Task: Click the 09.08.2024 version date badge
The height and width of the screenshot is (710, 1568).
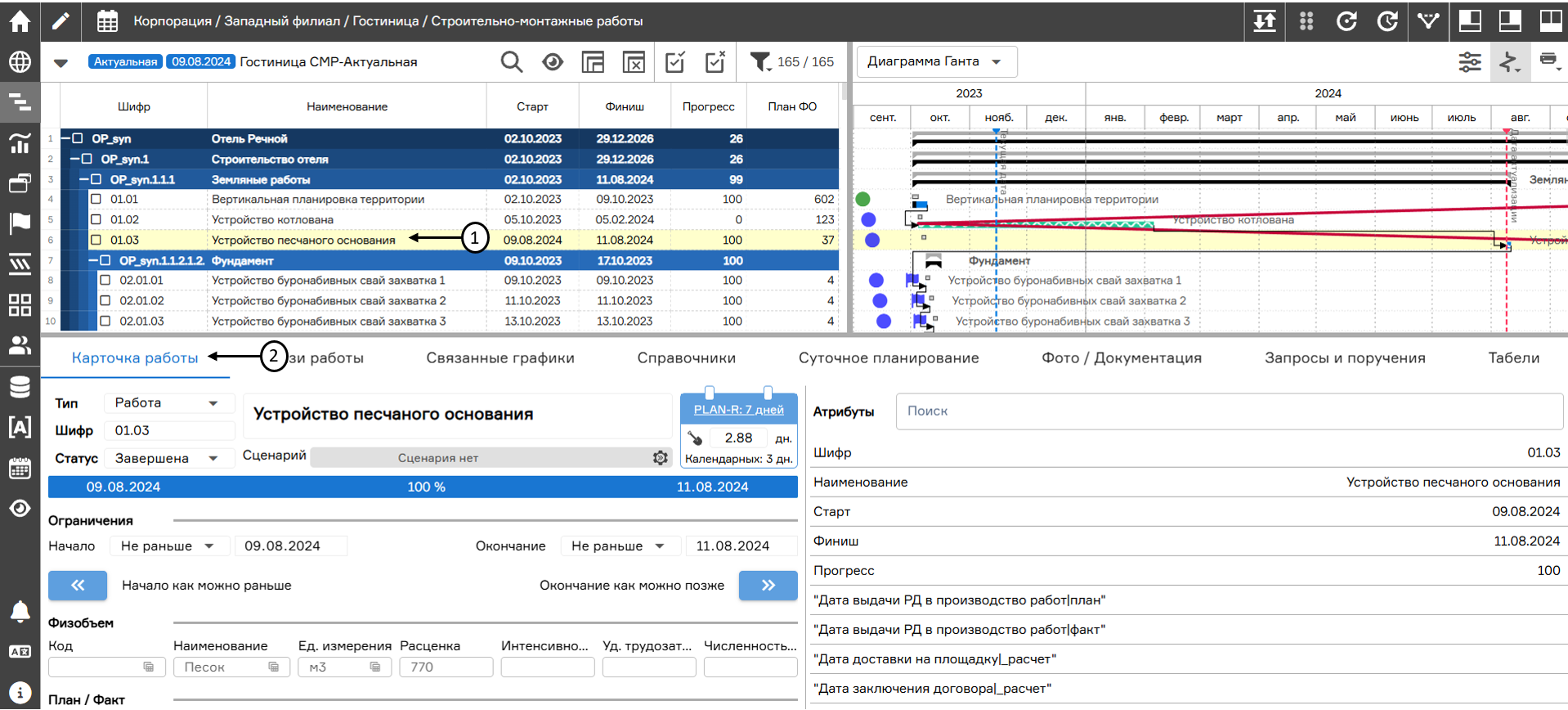Action: tap(201, 61)
